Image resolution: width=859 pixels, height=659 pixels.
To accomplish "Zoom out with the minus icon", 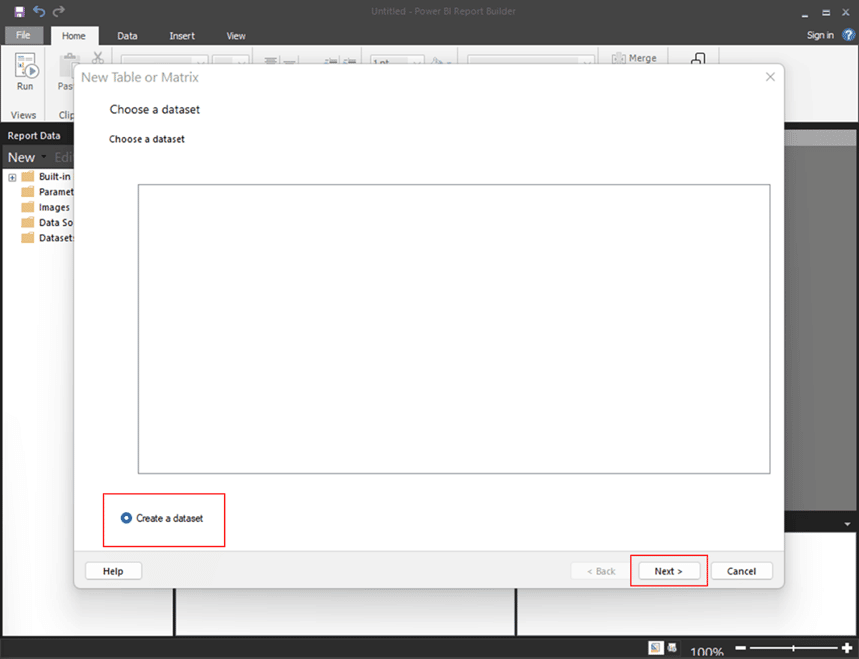I will tap(740, 648).
